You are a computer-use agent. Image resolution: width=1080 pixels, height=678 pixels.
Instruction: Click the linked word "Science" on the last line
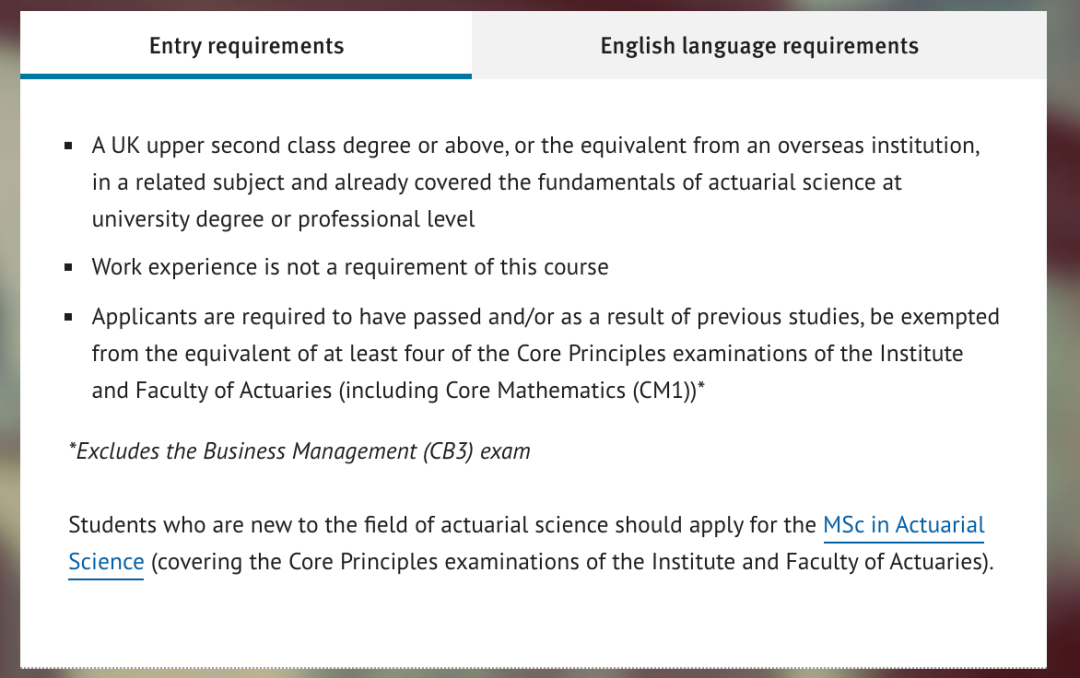pos(106,562)
